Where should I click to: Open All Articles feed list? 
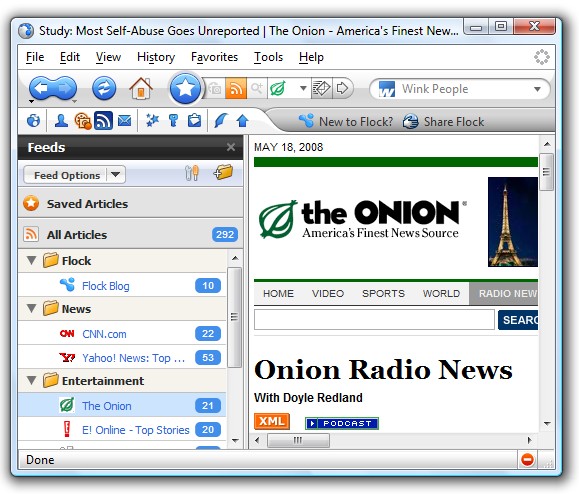130,234
